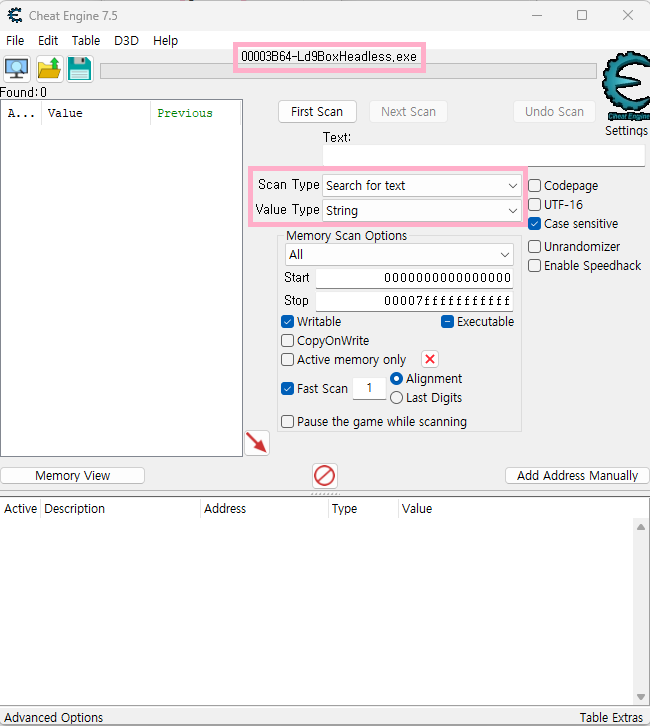Image resolution: width=650 pixels, height=726 pixels.
Task: Click the results A... address column header
Action: coord(21,113)
